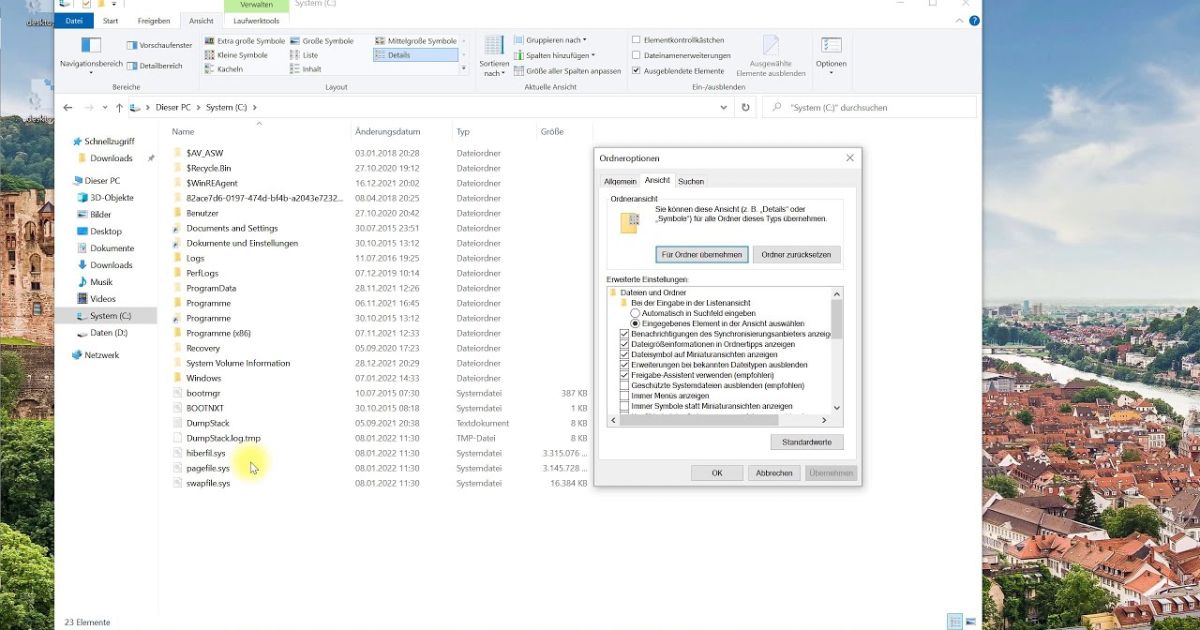Click the refresh icon beside address bar

tap(744, 106)
